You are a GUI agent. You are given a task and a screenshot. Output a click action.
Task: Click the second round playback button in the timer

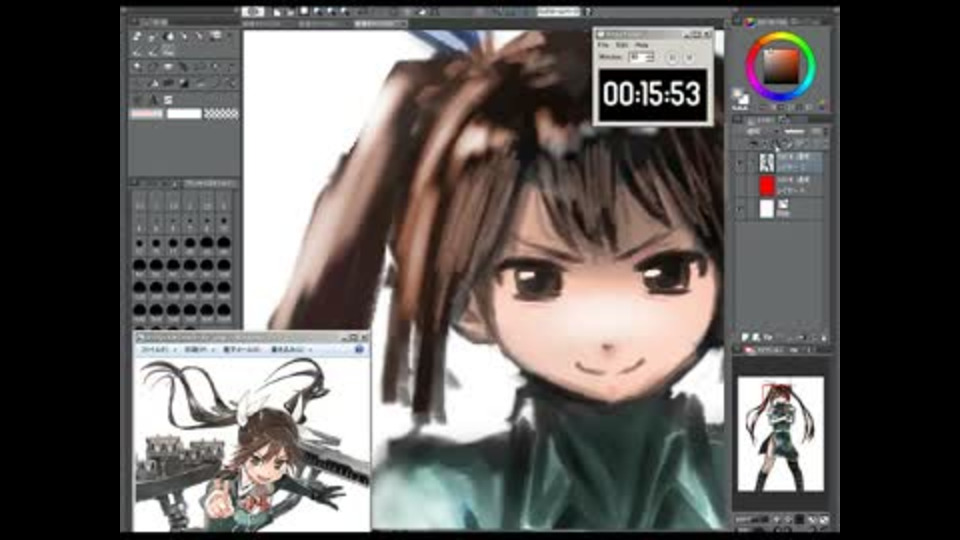pyautogui.click(x=689, y=58)
